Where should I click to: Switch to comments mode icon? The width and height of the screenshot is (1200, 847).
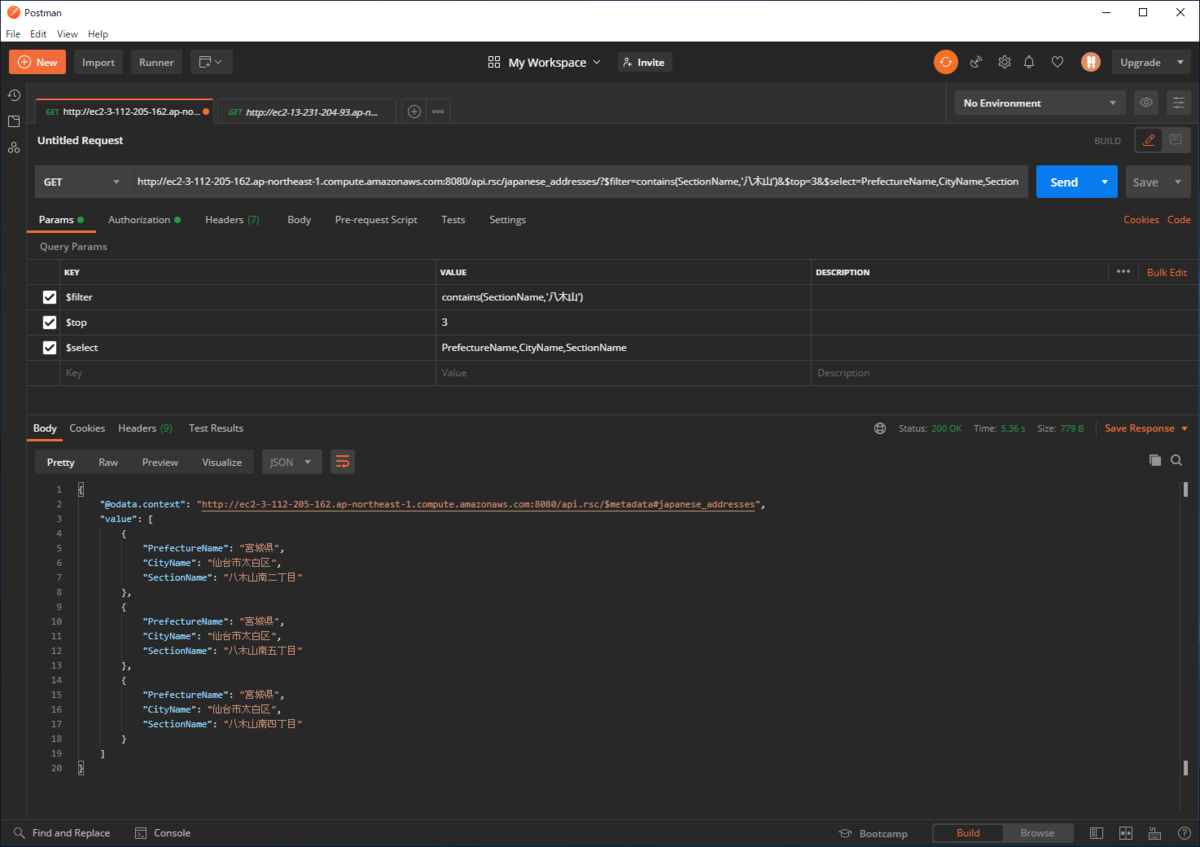tap(1176, 140)
